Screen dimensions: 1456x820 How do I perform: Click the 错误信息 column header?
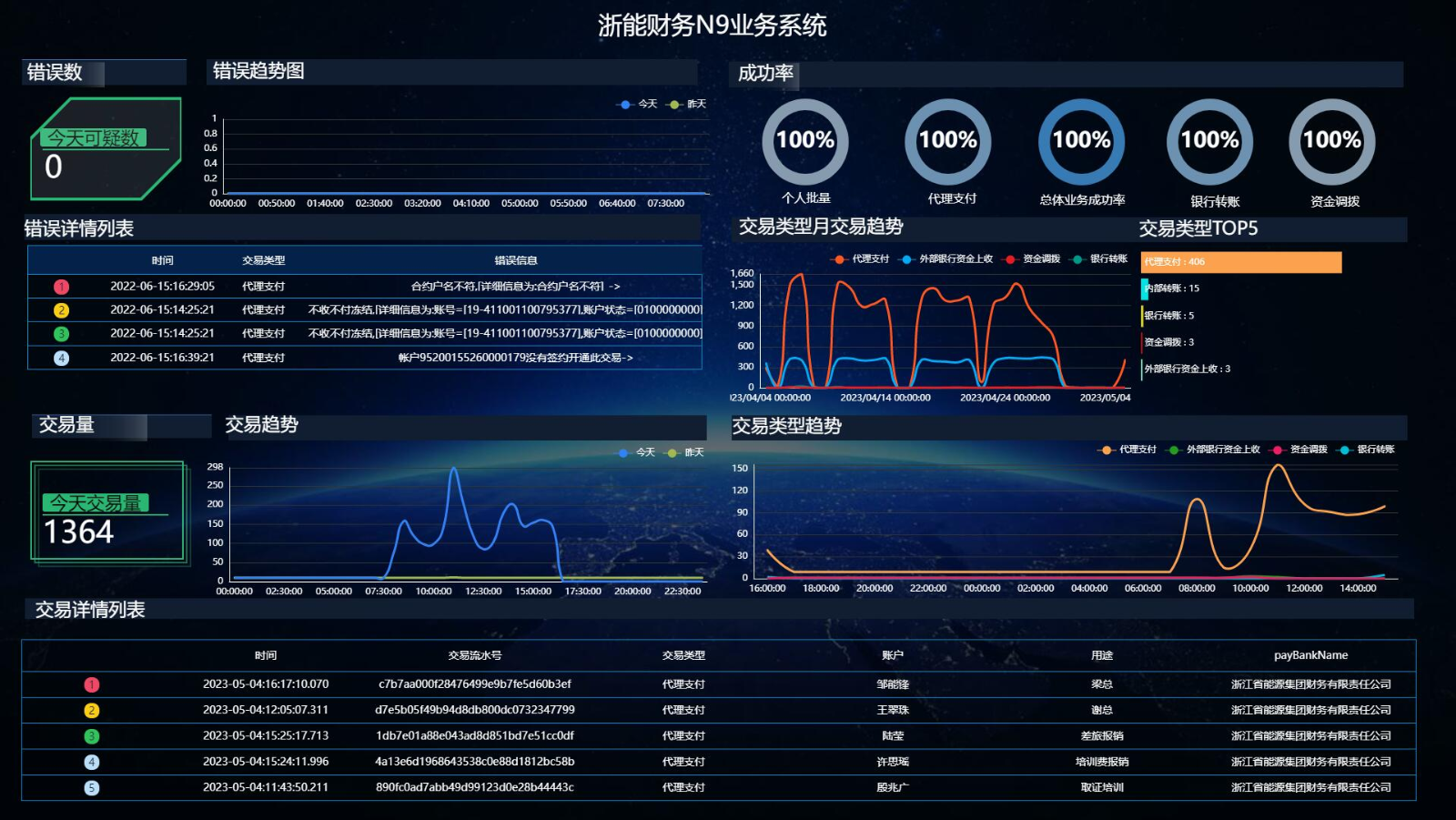(516, 260)
